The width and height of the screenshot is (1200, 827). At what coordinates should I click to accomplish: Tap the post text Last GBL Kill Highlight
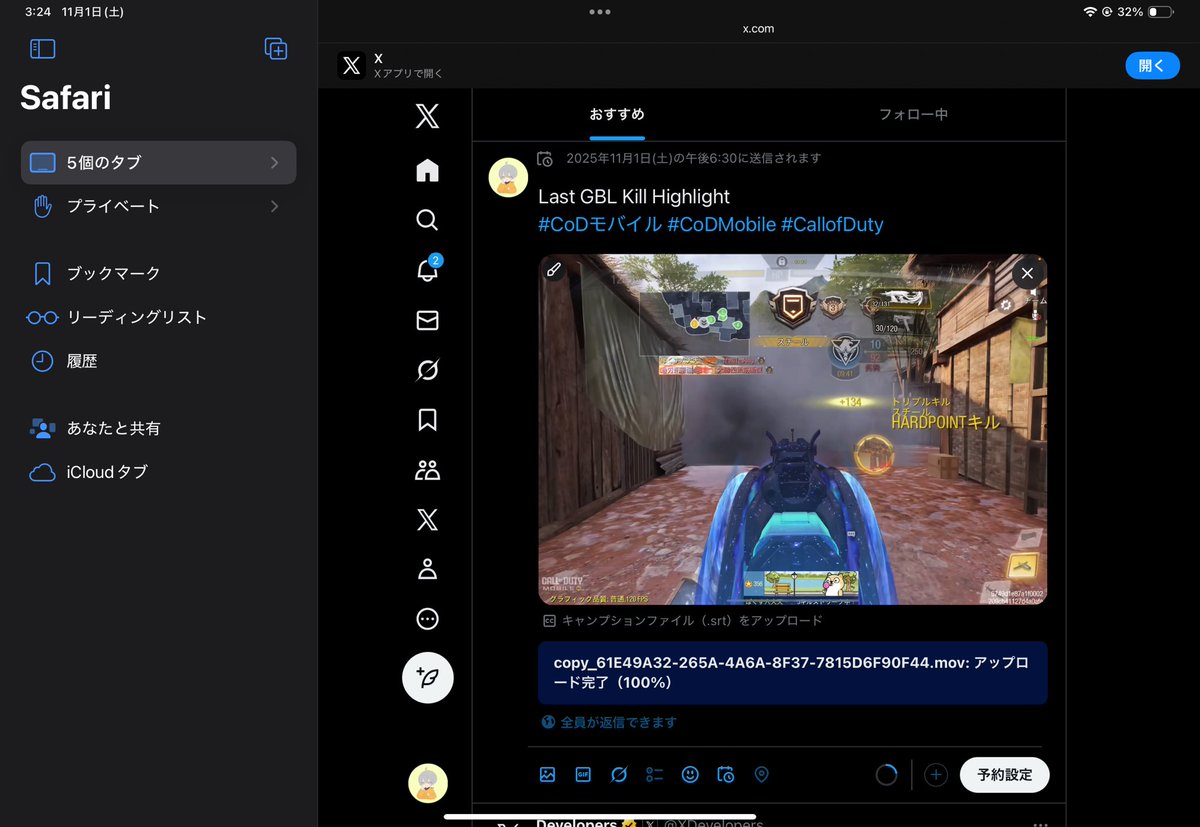[x=634, y=196]
